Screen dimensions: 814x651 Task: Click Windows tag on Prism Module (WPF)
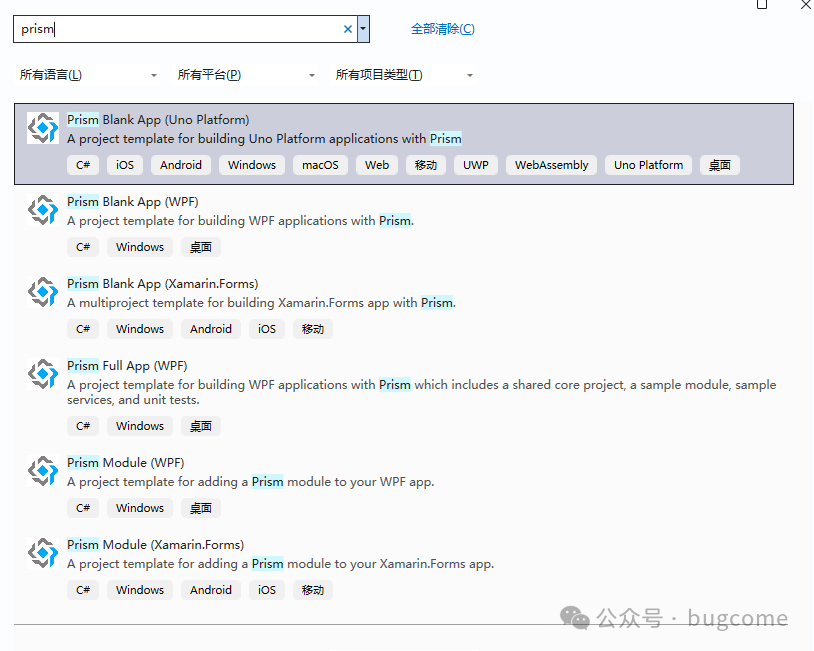tap(140, 508)
